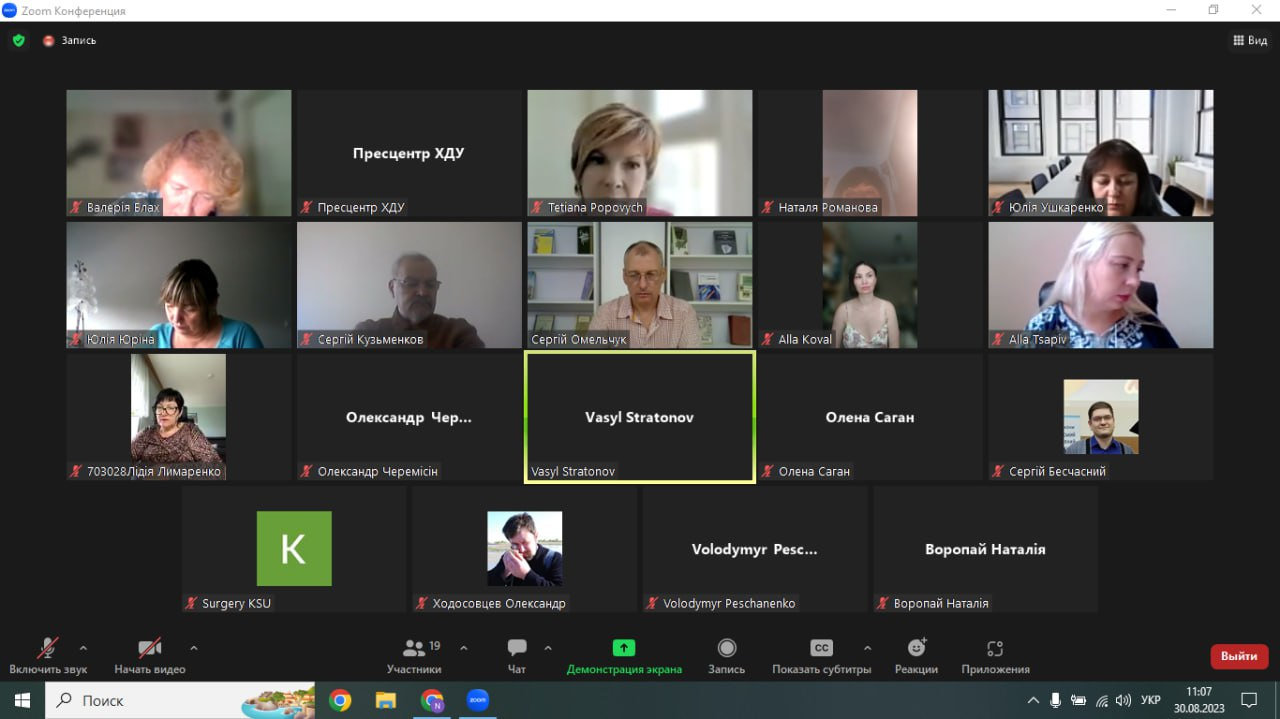This screenshot has width=1280, height=719.
Task: Turn on camera with Начать видео
Action: tap(150, 656)
